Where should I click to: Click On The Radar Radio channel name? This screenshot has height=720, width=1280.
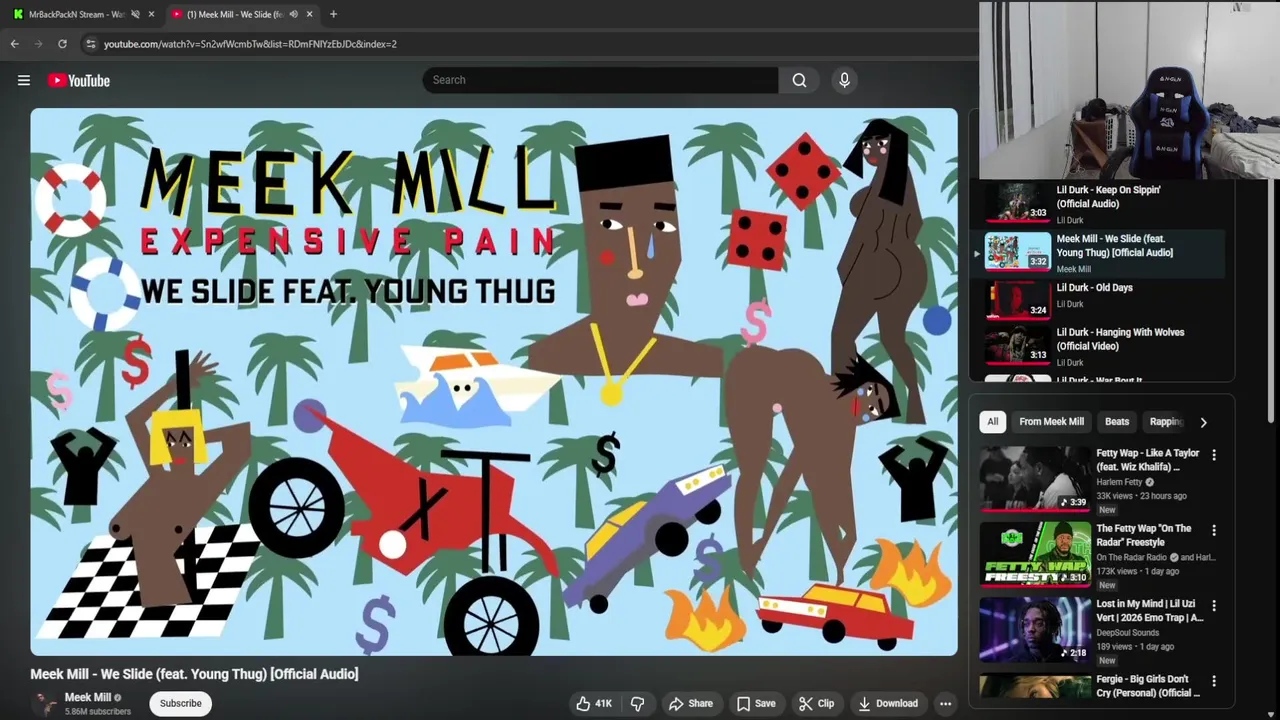1131,557
